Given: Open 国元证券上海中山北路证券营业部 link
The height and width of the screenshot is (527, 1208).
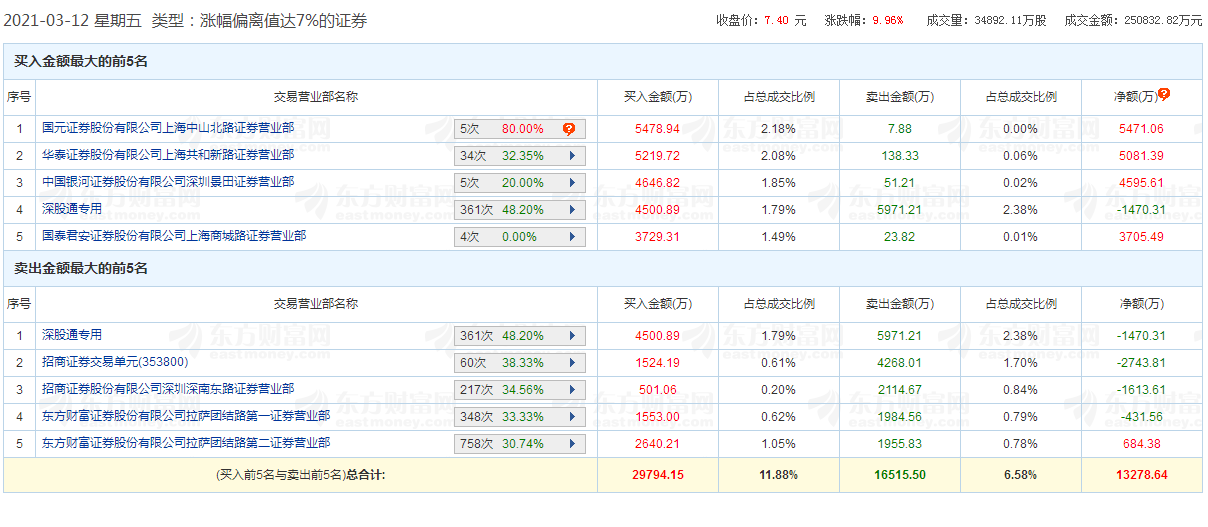Looking at the screenshot, I should pos(168,128).
